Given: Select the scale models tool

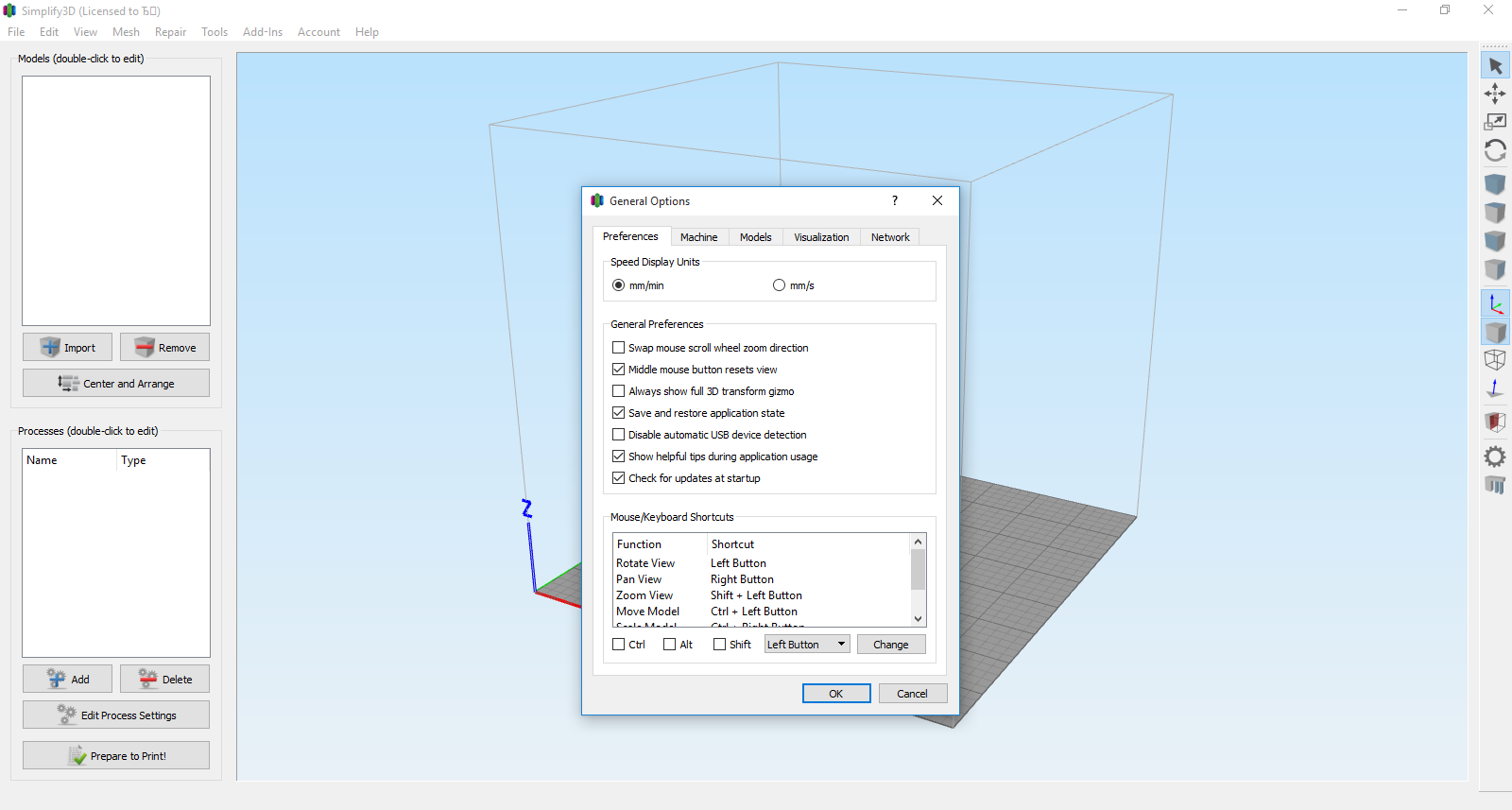Looking at the screenshot, I should [1495, 122].
